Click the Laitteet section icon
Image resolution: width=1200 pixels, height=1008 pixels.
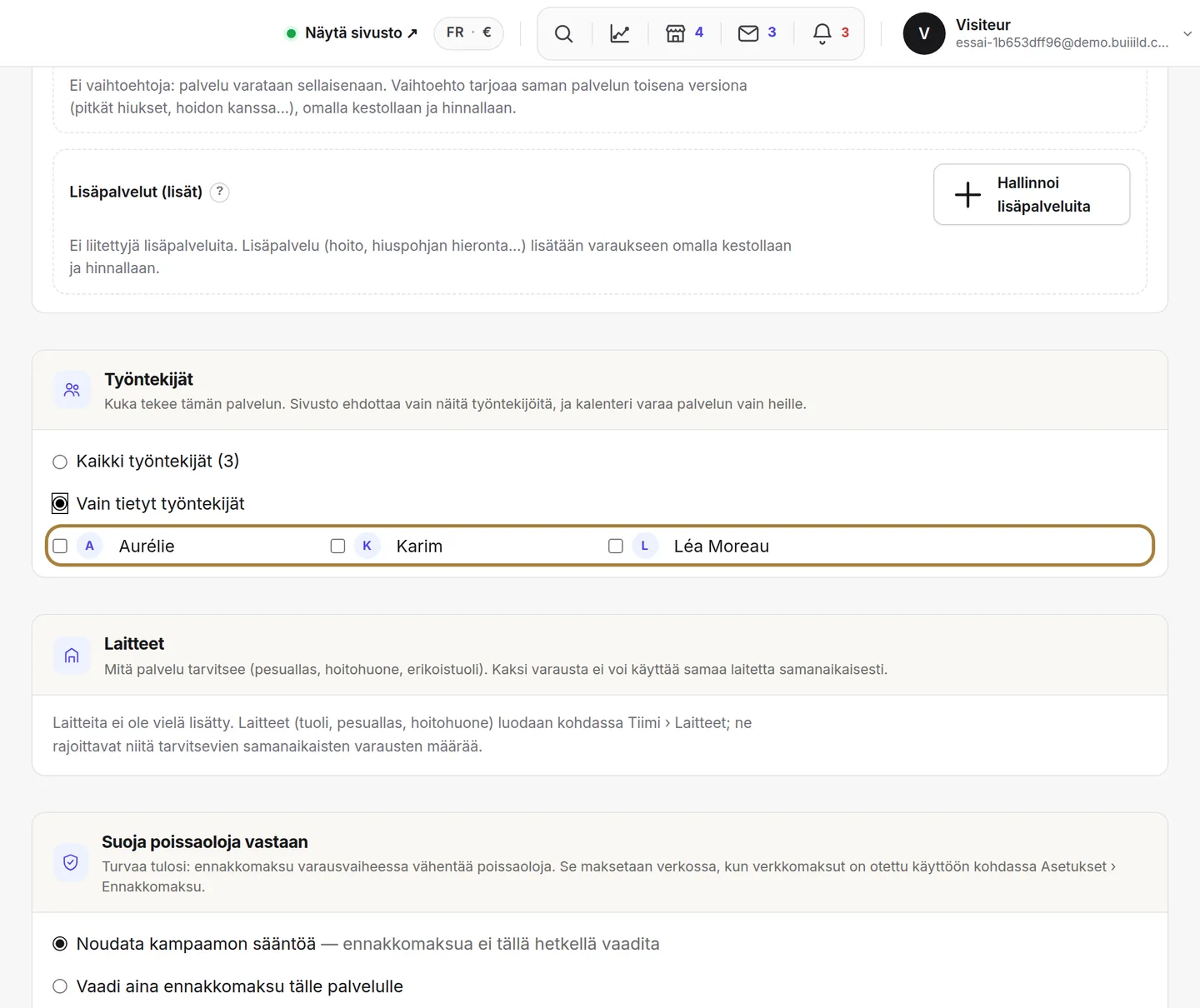[x=72, y=656]
